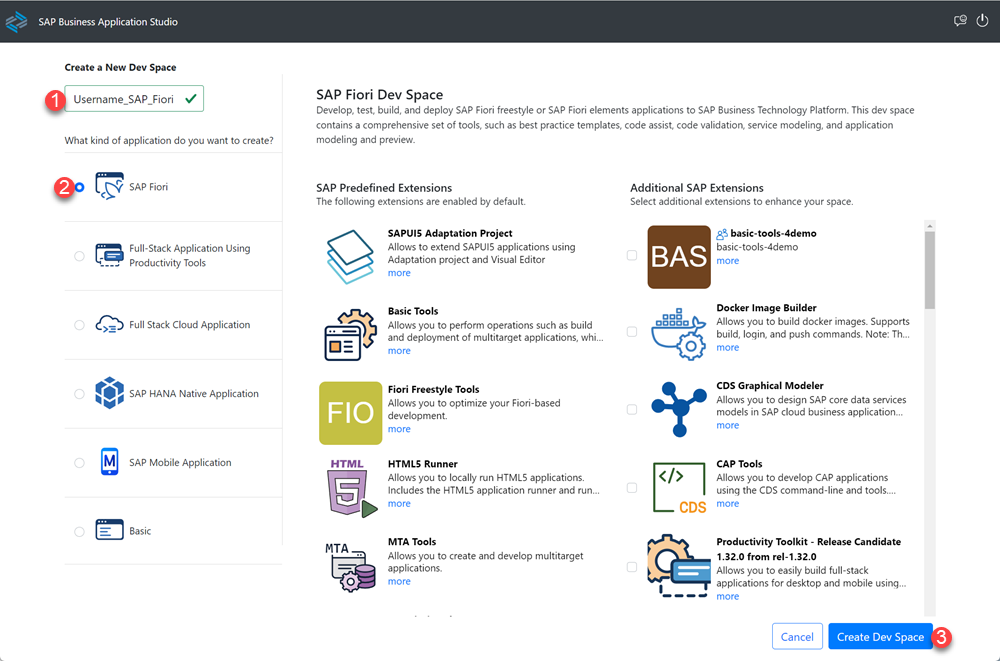Click the 'HTML5 Runner' title
Image resolution: width=1000 pixels, height=661 pixels.
tap(422, 464)
